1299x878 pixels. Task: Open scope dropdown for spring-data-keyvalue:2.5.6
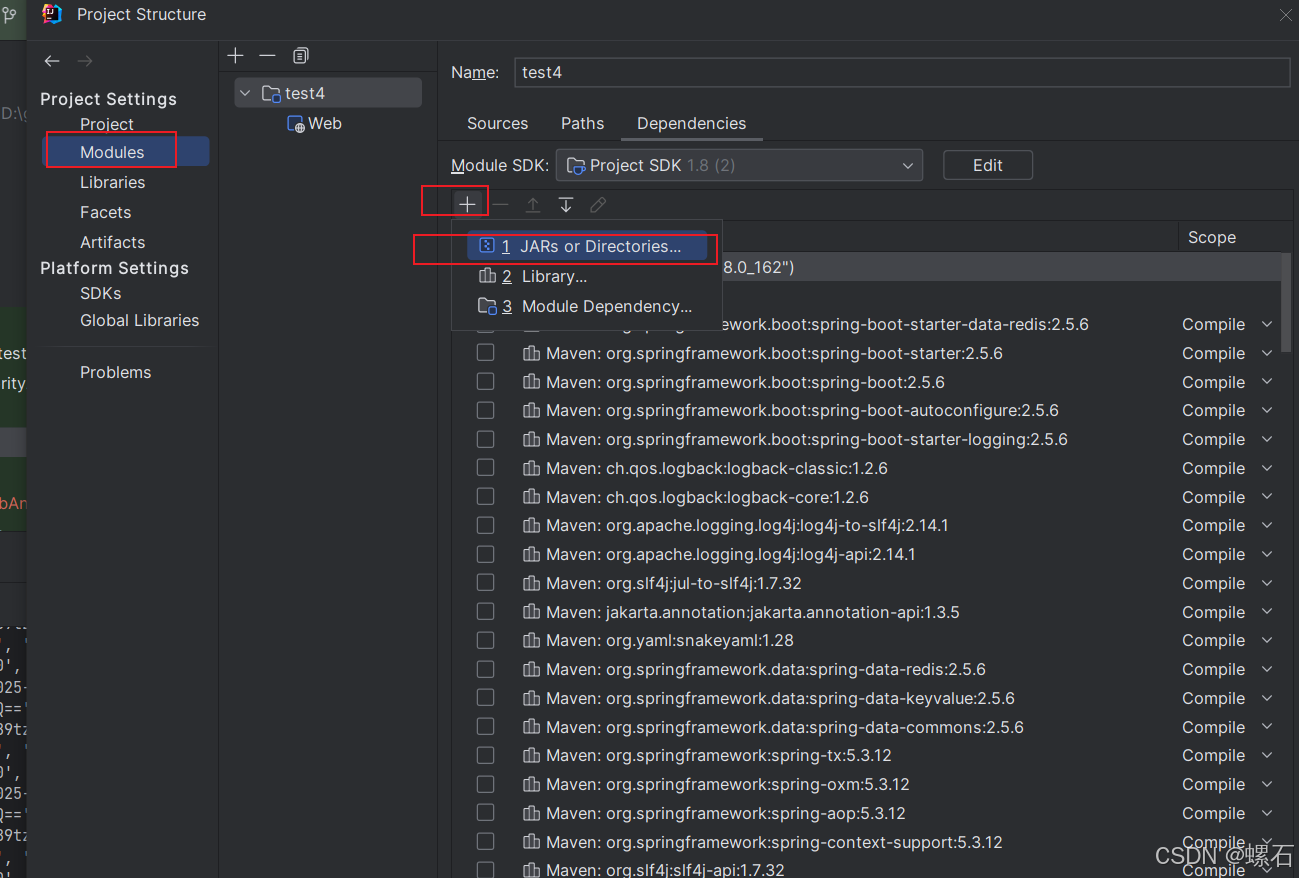pos(1267,698)
